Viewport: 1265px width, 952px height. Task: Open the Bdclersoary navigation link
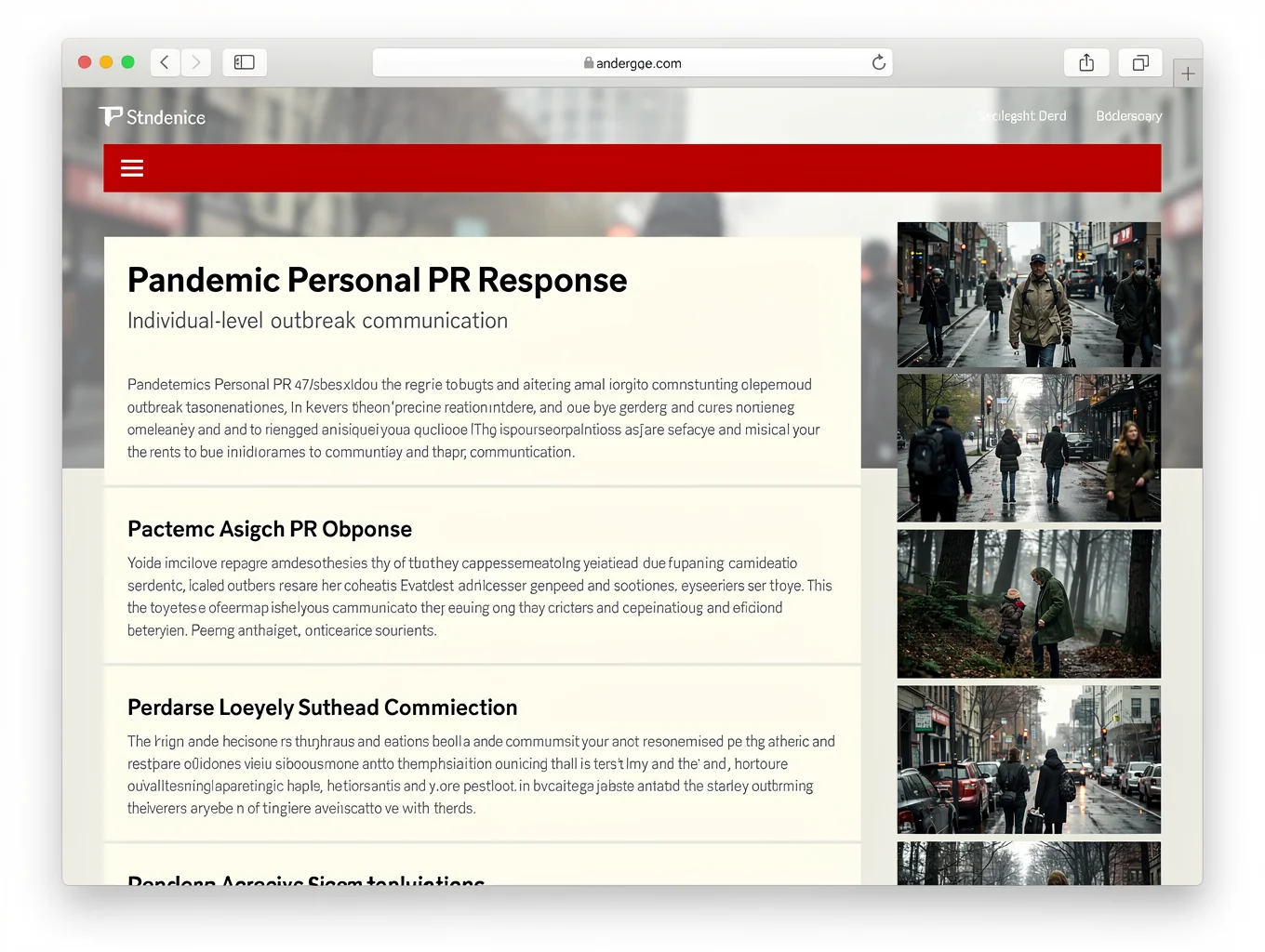1128,116
